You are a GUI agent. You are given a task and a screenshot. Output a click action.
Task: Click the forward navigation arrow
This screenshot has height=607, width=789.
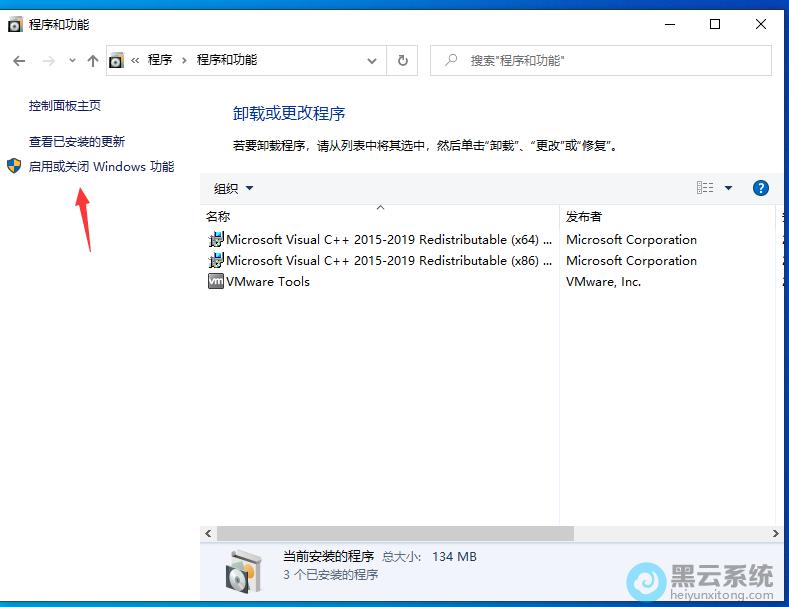click(49, 61)
